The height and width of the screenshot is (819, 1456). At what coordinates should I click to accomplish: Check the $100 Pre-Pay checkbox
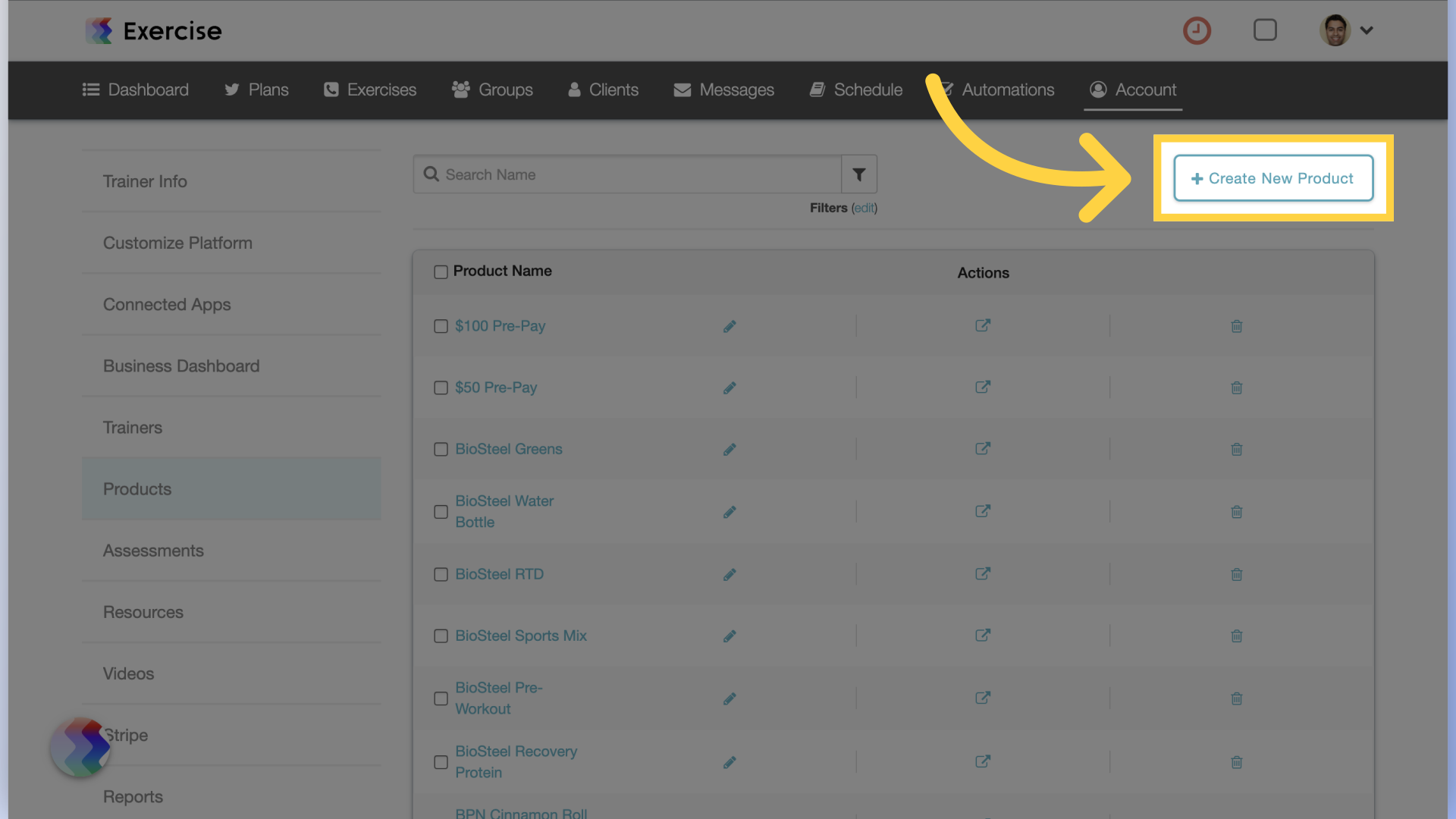(x=441, y=326)
